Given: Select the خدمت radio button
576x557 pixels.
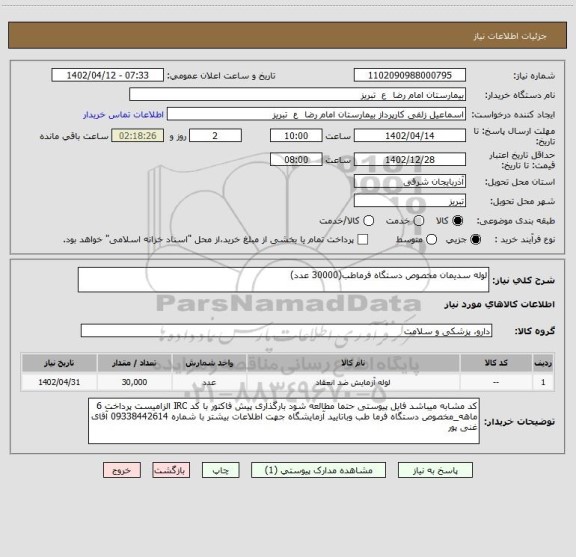Looking at the screenshot, I should pyautogui.click(x=419, y=221).
